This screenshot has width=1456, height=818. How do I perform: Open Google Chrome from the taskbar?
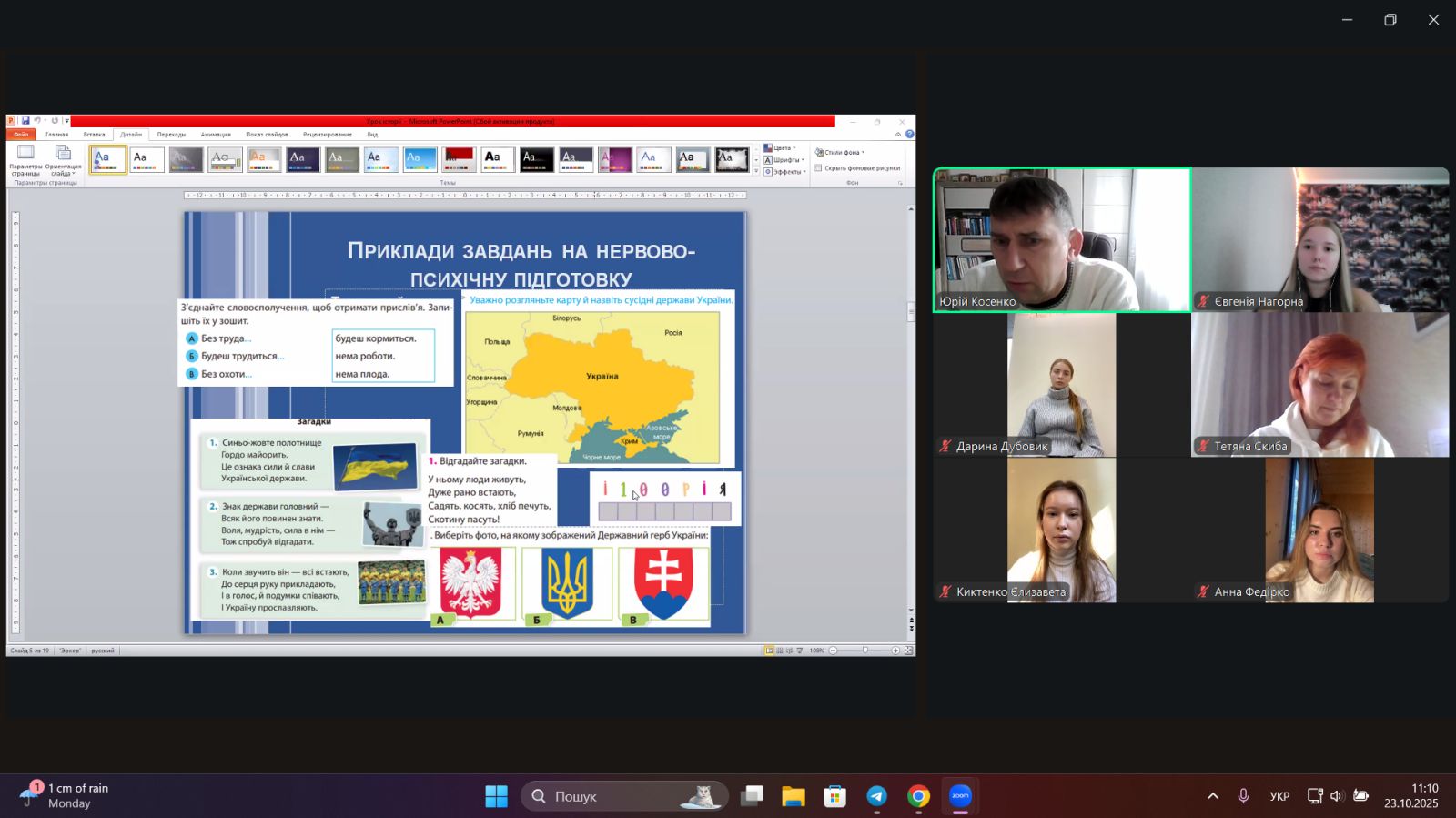[918, 796]
